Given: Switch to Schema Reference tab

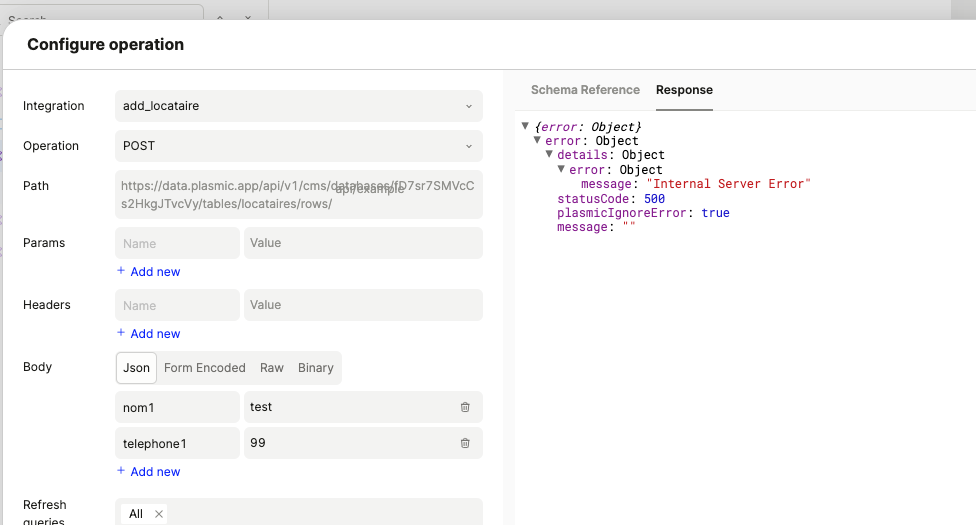Looking at the screenshot, I should 585,90.
